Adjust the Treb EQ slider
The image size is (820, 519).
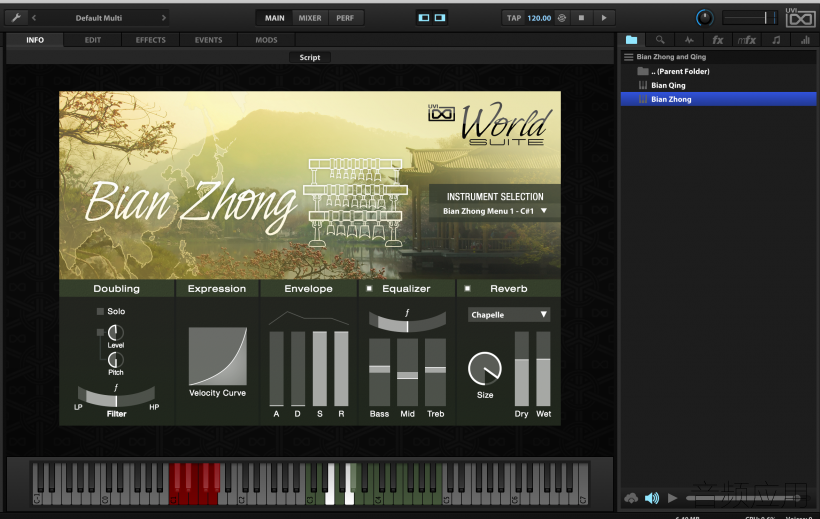point(436,372)
